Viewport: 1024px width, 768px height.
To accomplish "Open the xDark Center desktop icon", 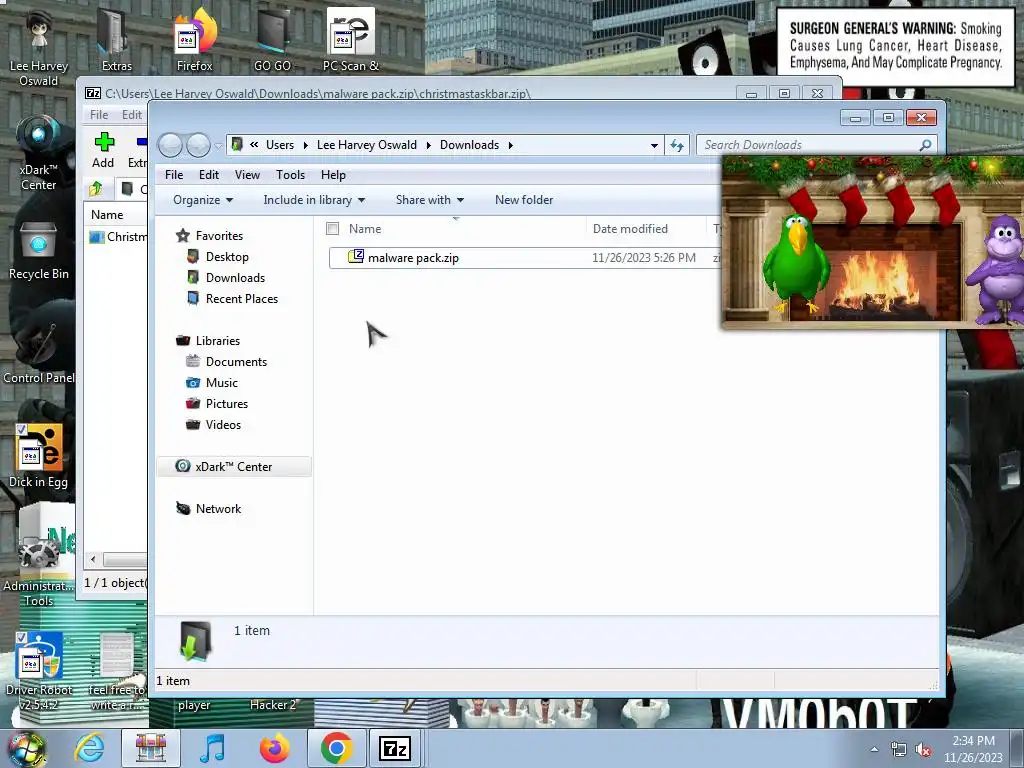I will click(39, 152).
